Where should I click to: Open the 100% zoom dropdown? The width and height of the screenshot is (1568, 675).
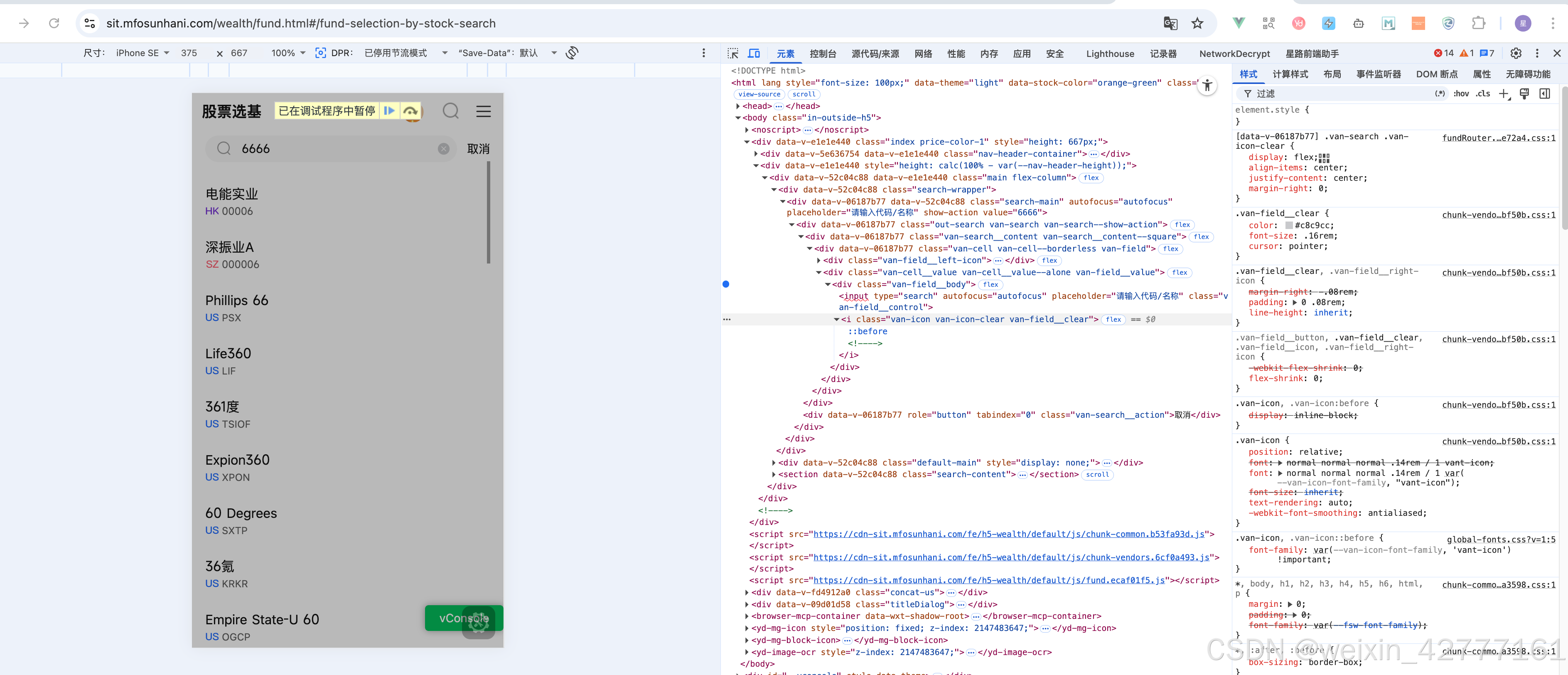coord(288,53)
